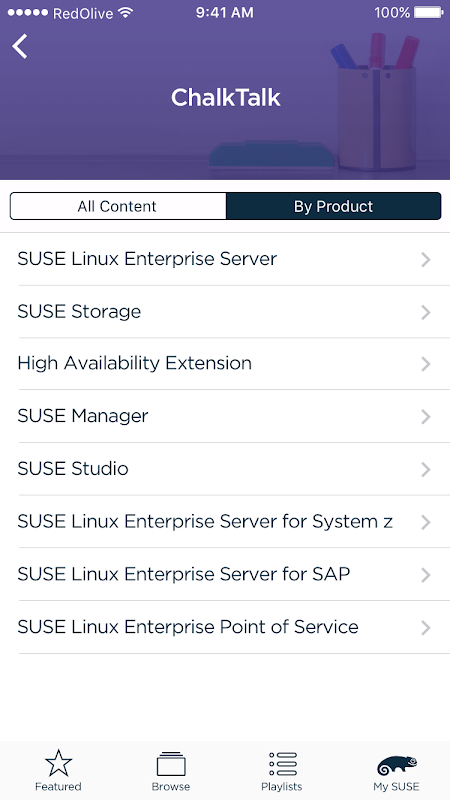Tap the SUSE Storage label
This screenshot has height=800, width=450.
[79, 311]
